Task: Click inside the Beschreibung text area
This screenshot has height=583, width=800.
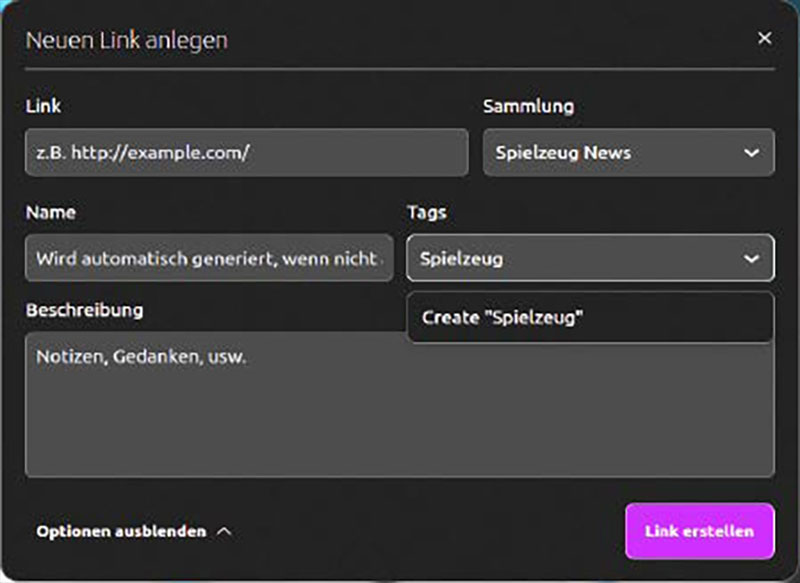Action: [x=400, y=420]
